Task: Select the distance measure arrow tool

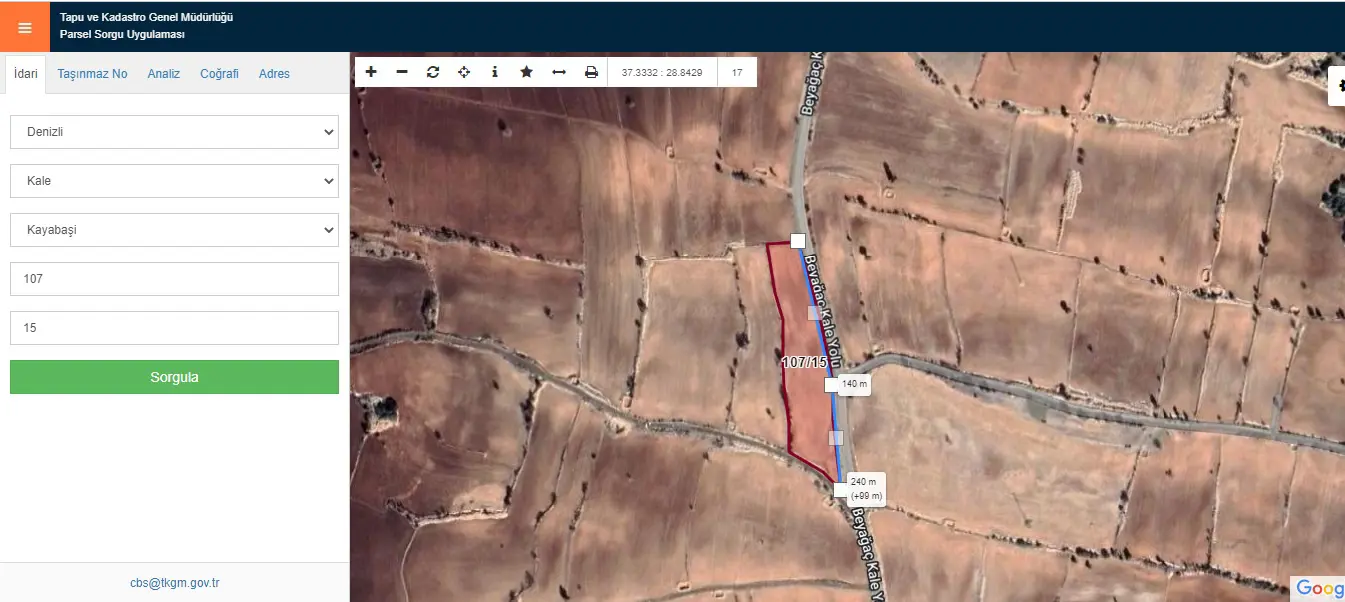Action: click(x=559, y=72)
